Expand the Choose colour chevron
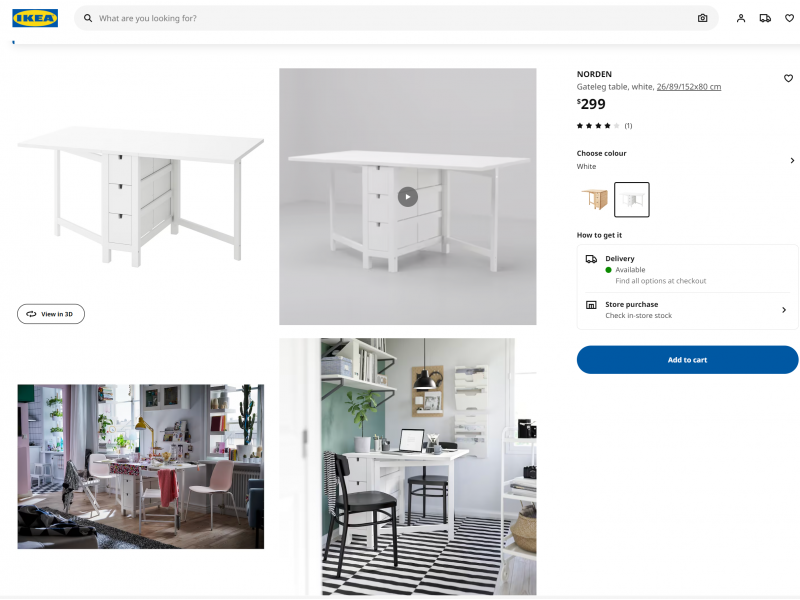800x600 pixels. click(792, 160)
